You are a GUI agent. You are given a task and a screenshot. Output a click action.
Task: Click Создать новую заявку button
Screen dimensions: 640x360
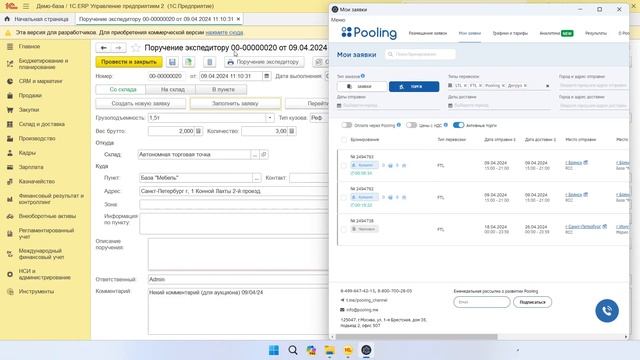141,104
